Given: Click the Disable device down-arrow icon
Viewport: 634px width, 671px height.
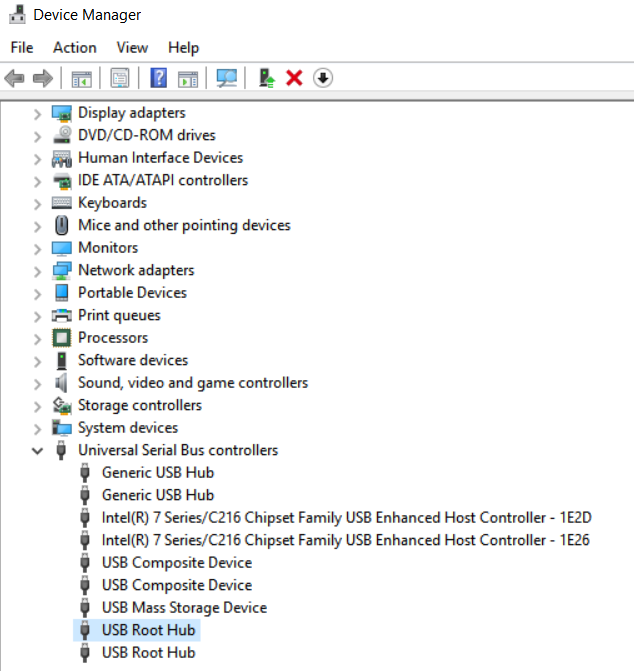Looking at the screenshot, I should click(x=323, y=78).
